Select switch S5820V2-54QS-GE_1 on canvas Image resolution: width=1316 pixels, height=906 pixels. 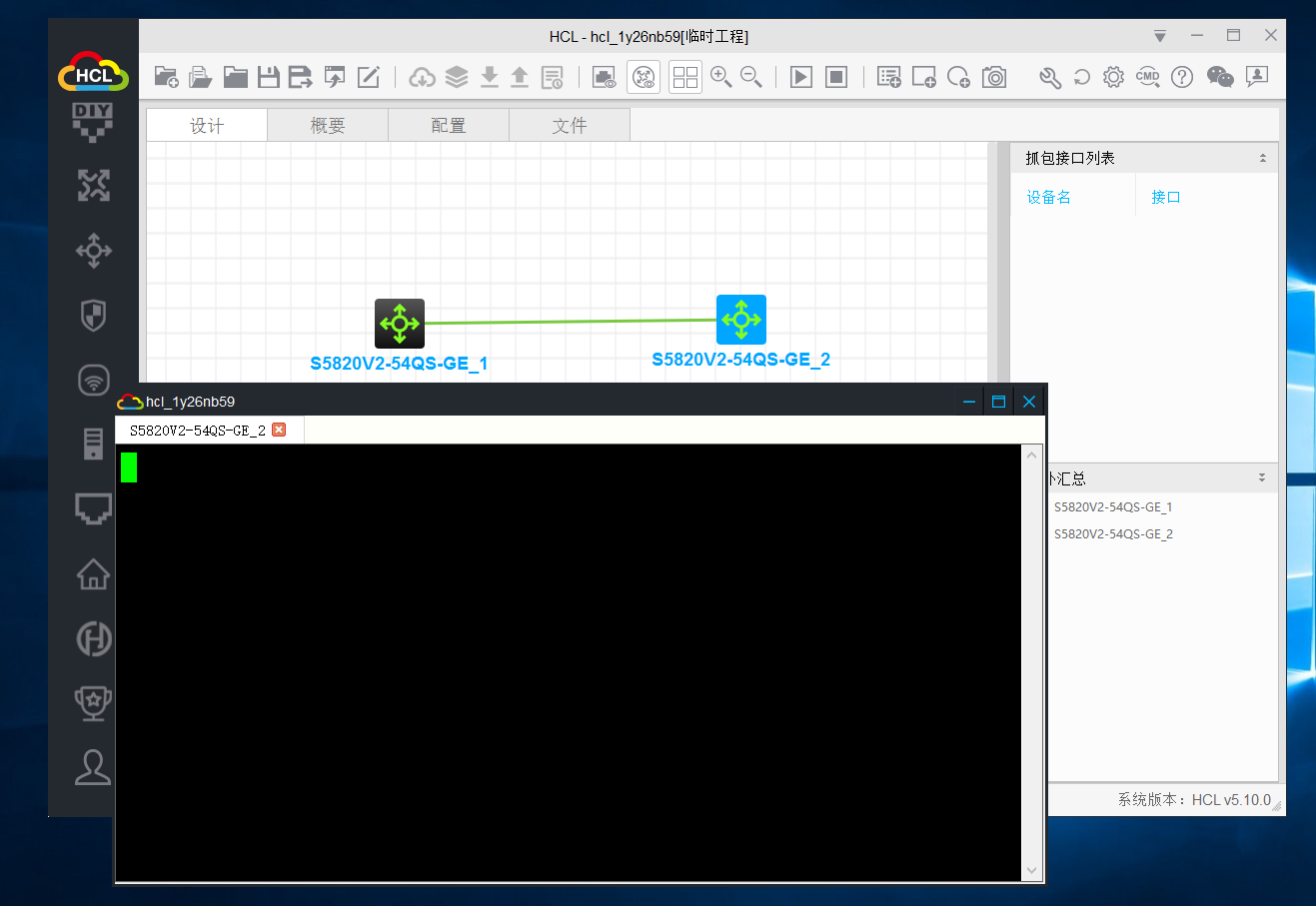pyautogui.click(x=400, y=324)
